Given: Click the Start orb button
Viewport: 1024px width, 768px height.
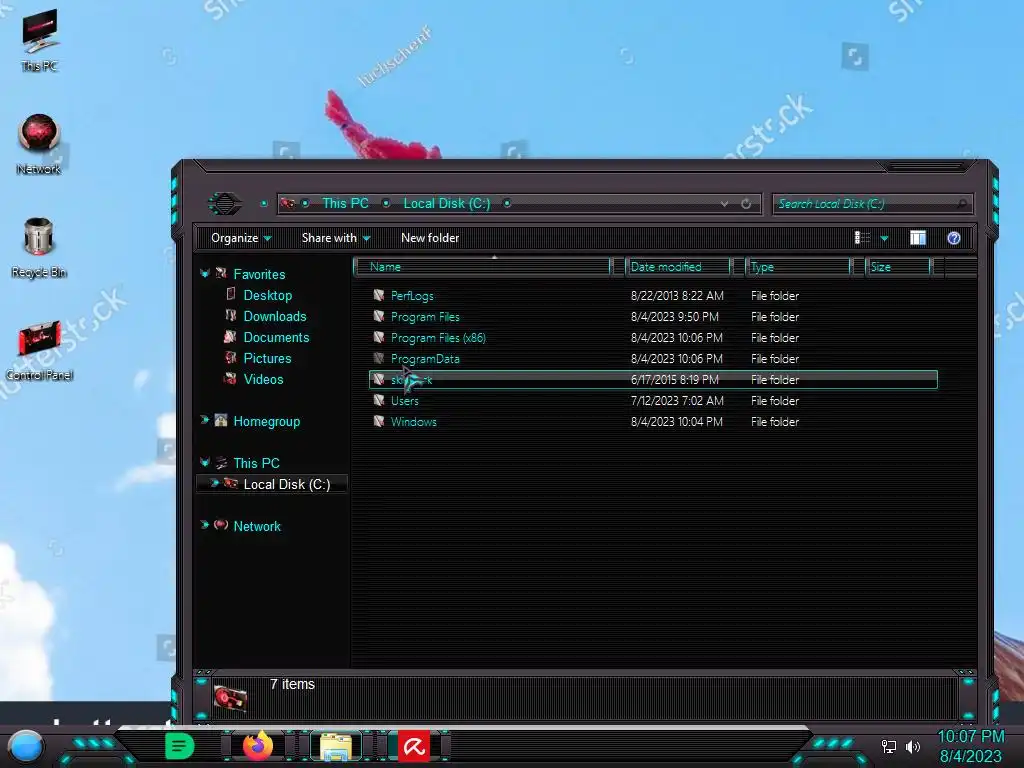Looking at the screenshot, I should (x=26, y=746).
